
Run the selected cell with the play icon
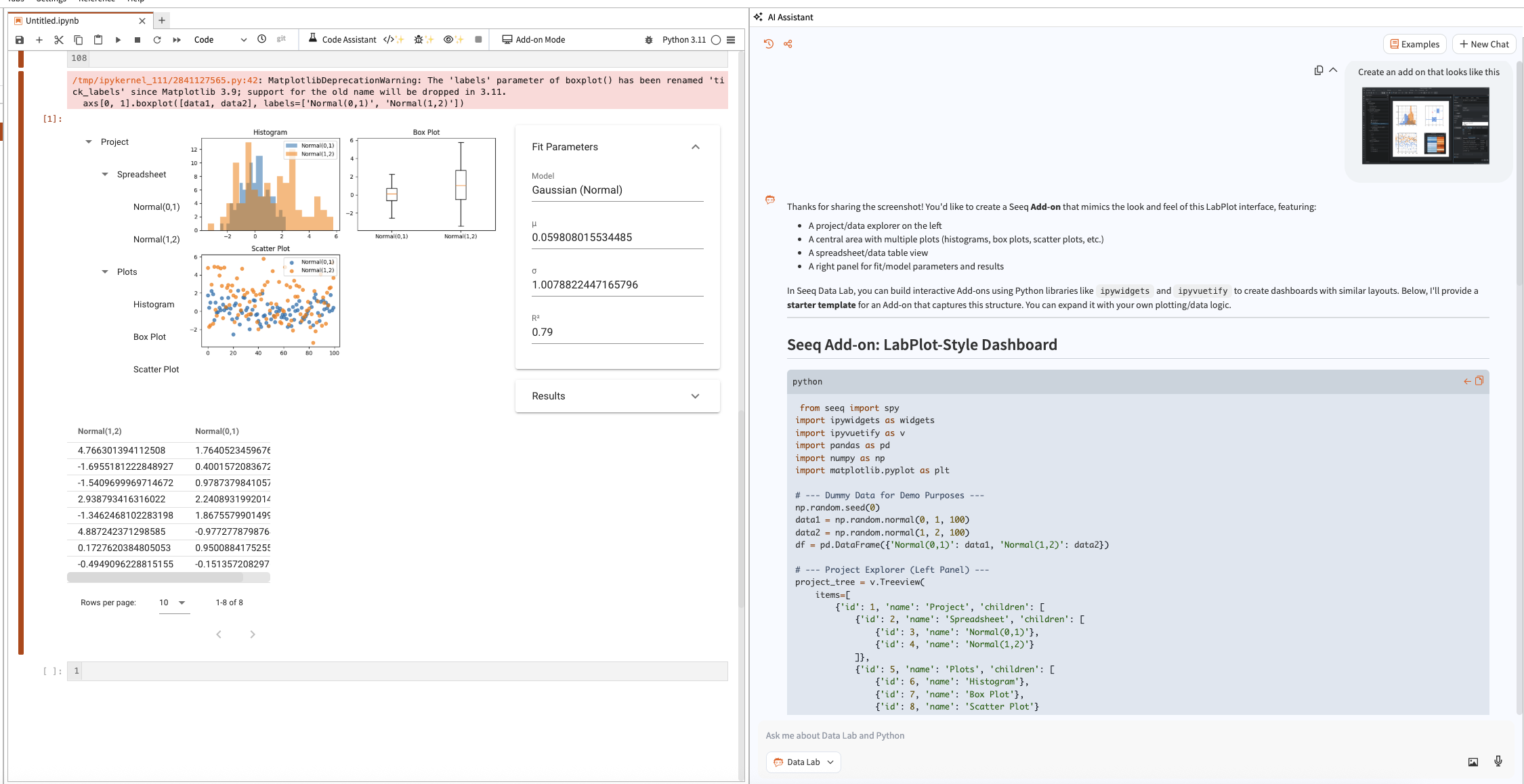pos(118,40)
